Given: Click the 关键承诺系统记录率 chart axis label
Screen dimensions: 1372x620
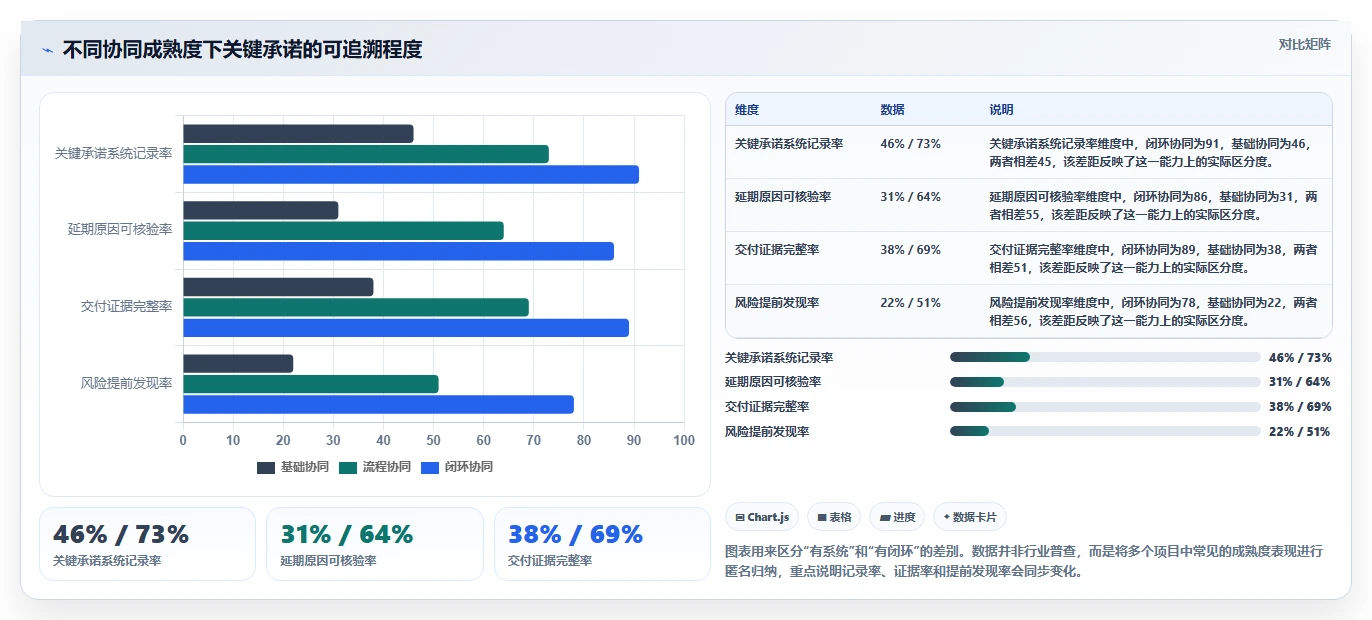Looking at the screenshot, I should click(114, 154).
